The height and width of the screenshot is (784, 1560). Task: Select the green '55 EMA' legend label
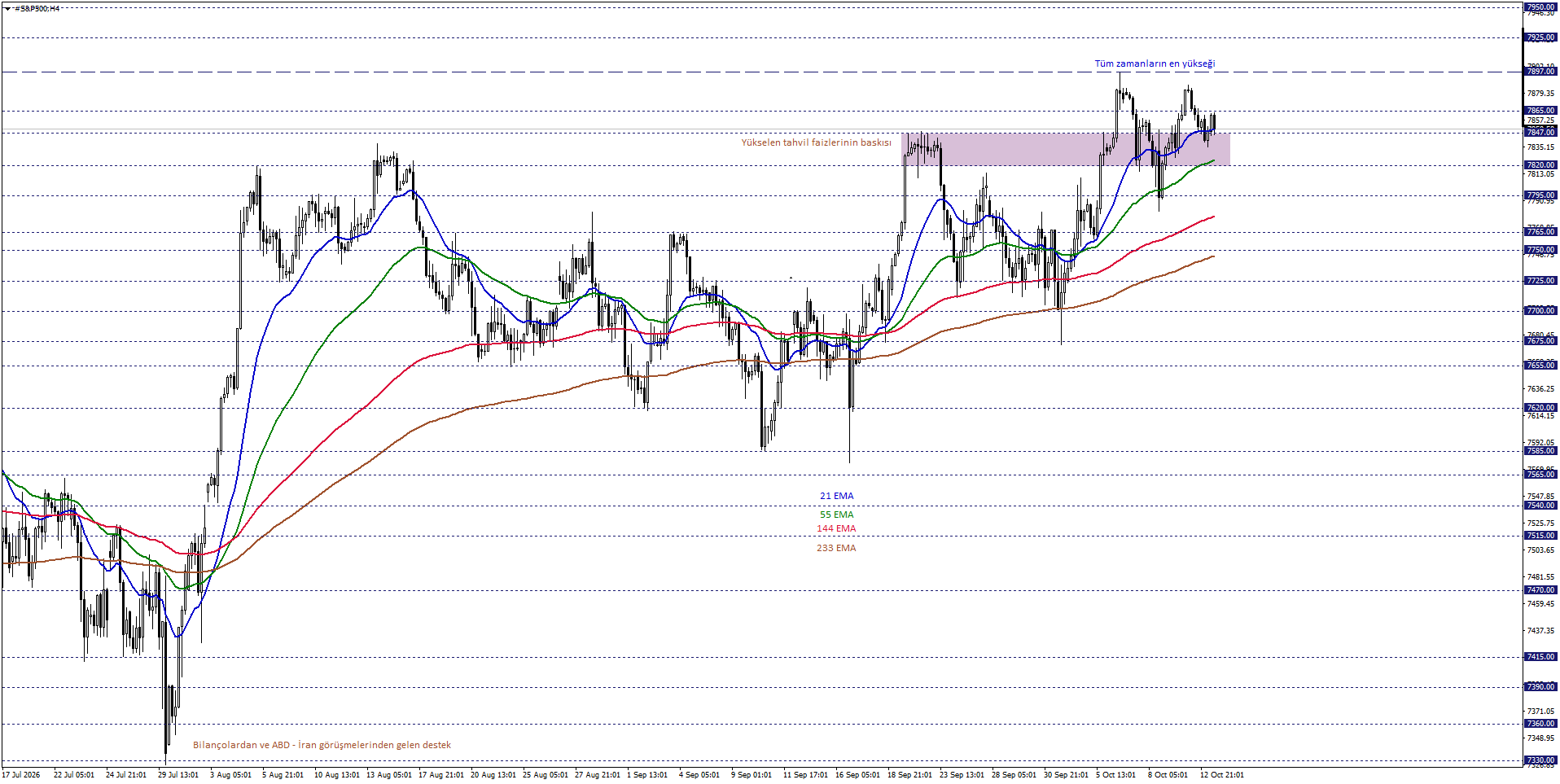tap(837, 515)
